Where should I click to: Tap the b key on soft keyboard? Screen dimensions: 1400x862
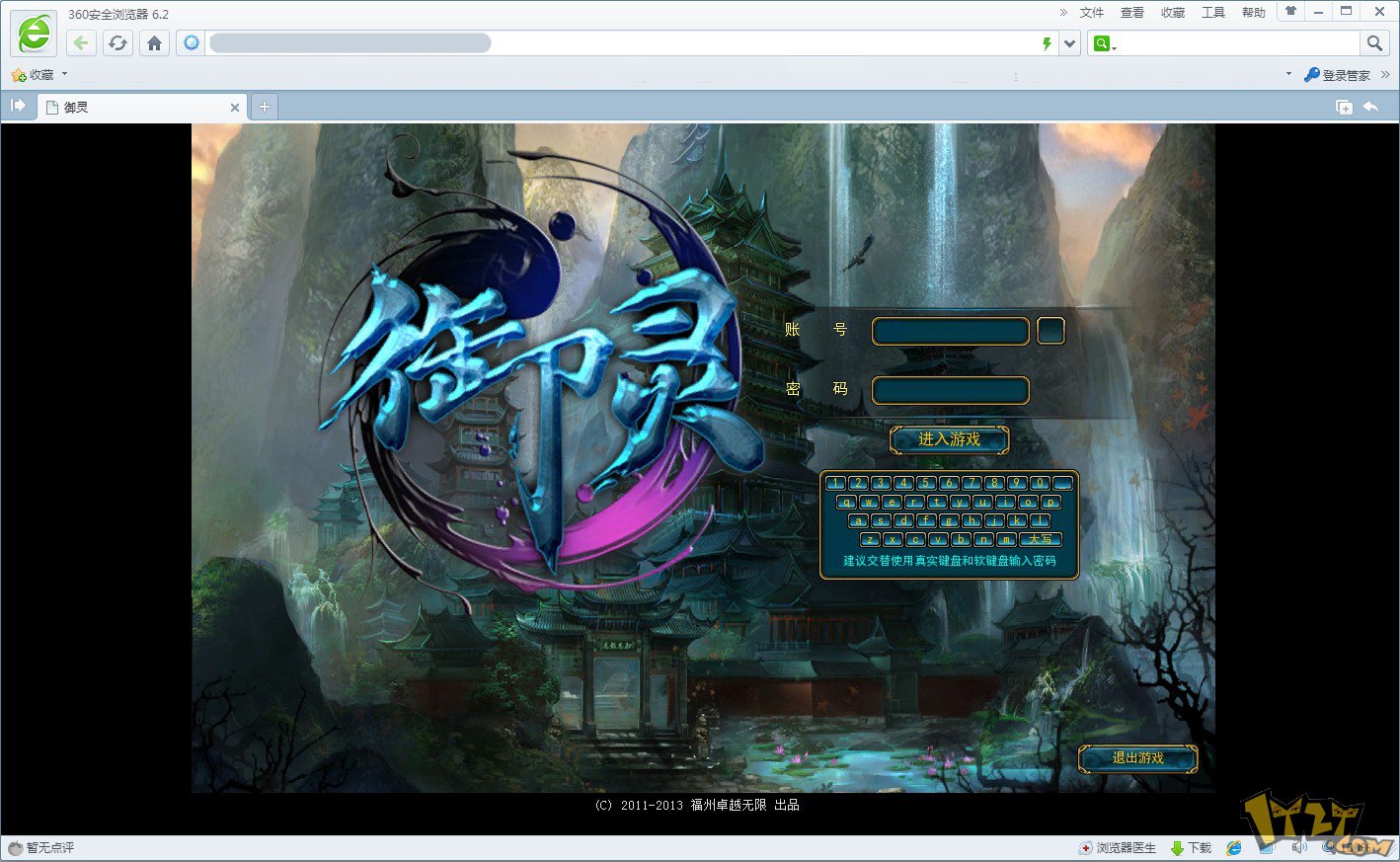[961, 539]
